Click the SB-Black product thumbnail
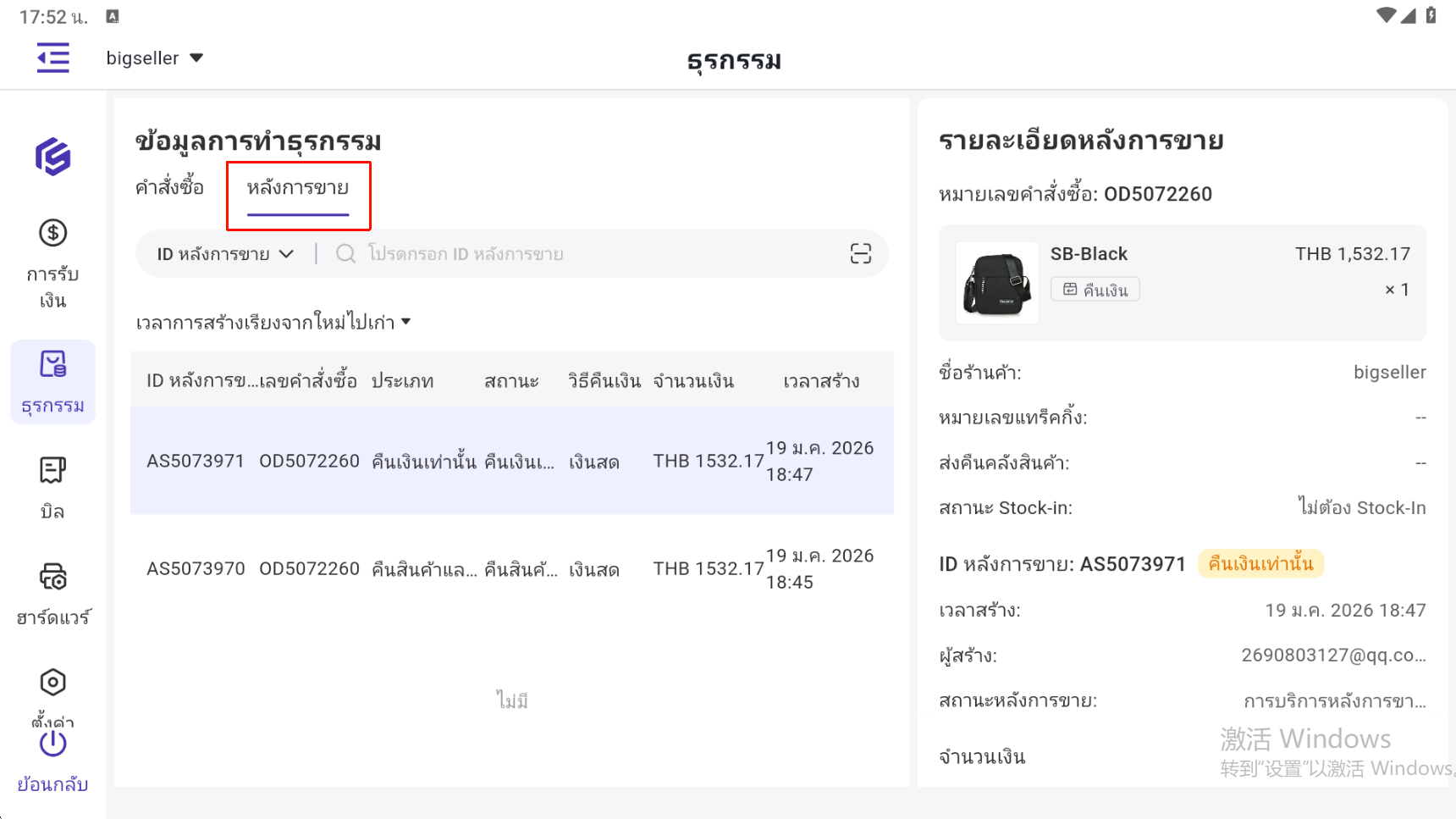 click(x=997, y=283)
